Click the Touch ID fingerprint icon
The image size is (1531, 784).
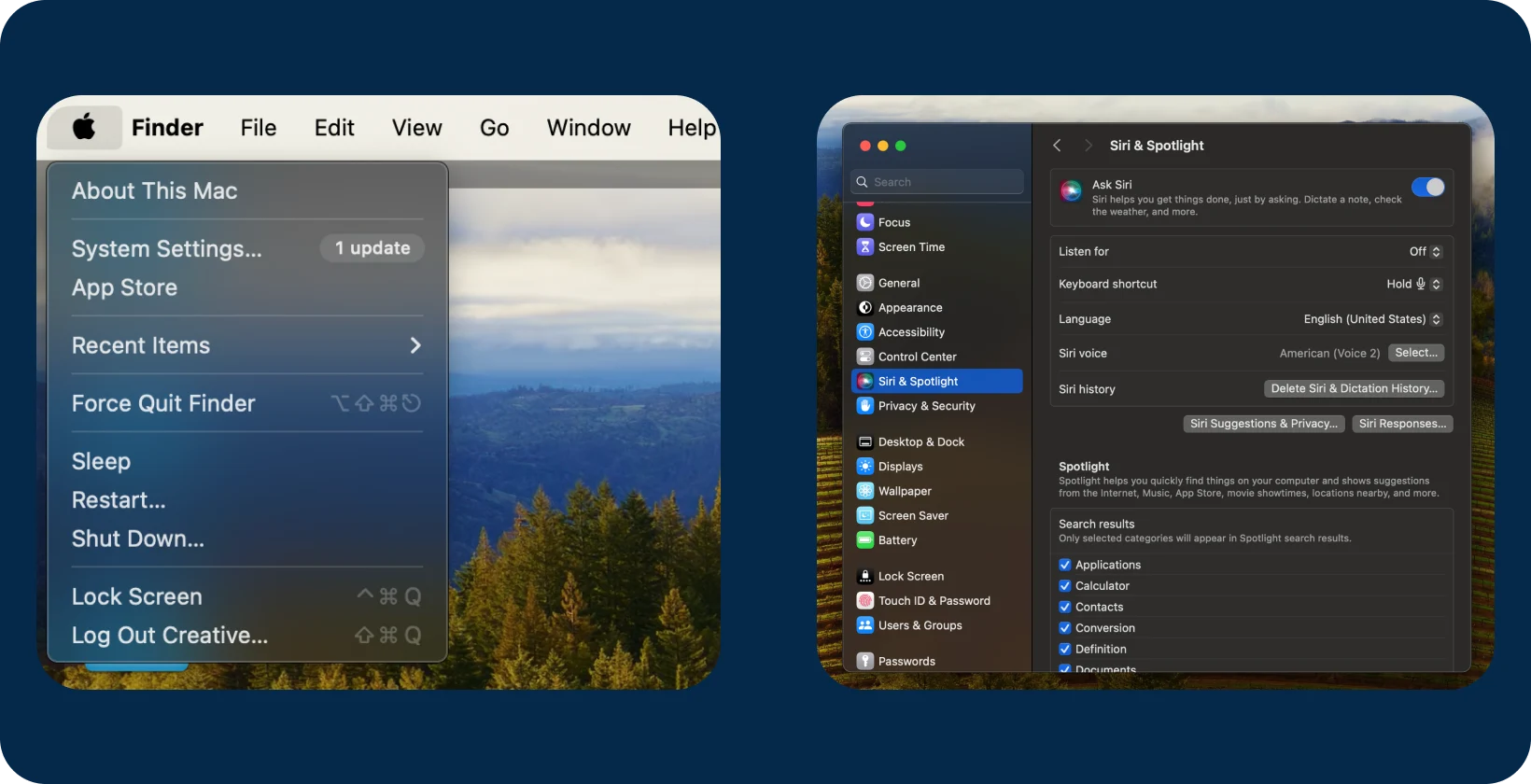(x=865, y=601)
